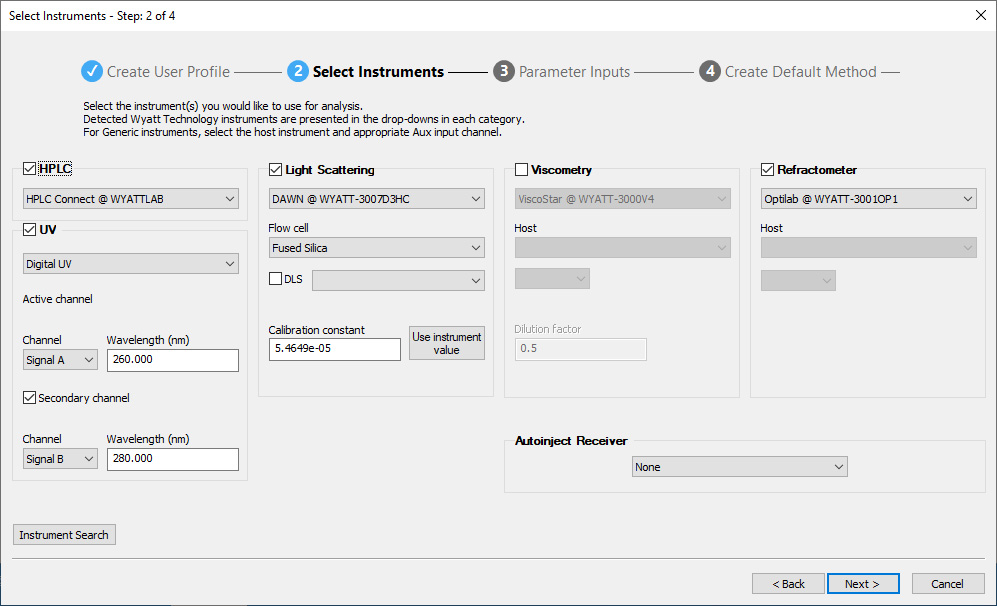Enable the Viscometry checkbox
The width and height of the screenshot is (997, 606).
tap(522, 170)
